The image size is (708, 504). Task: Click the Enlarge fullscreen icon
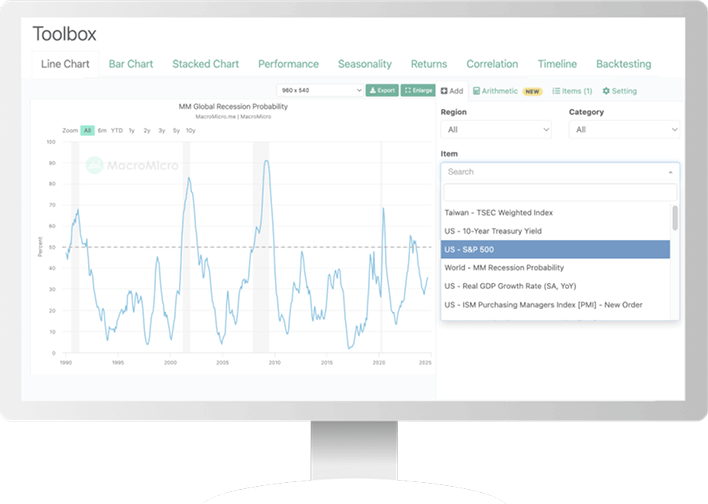pyautogui.click(x=408, y=90)
